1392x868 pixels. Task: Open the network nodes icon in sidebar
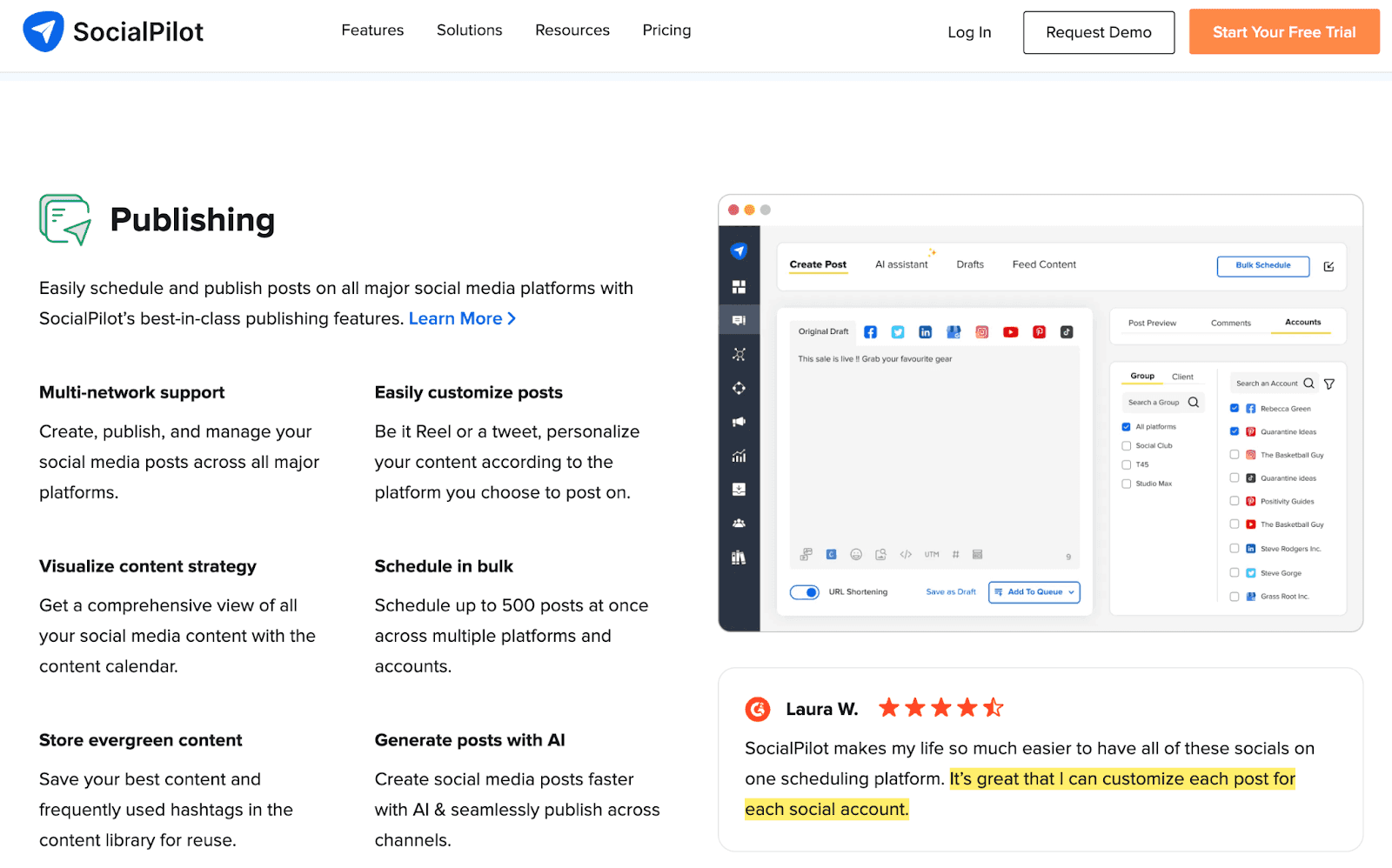[x=739, y=354]
